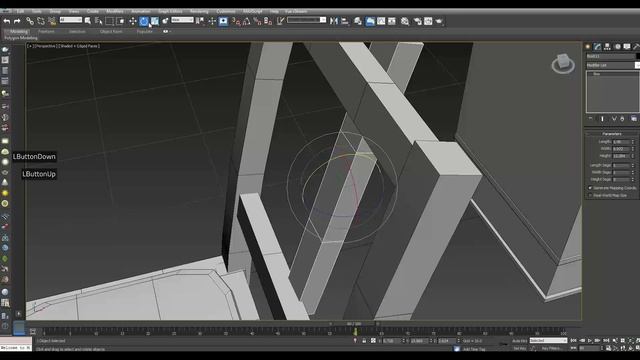640x360 pixels.
Task: Click the Play Animation button
Action: click(x=590, y=340)
